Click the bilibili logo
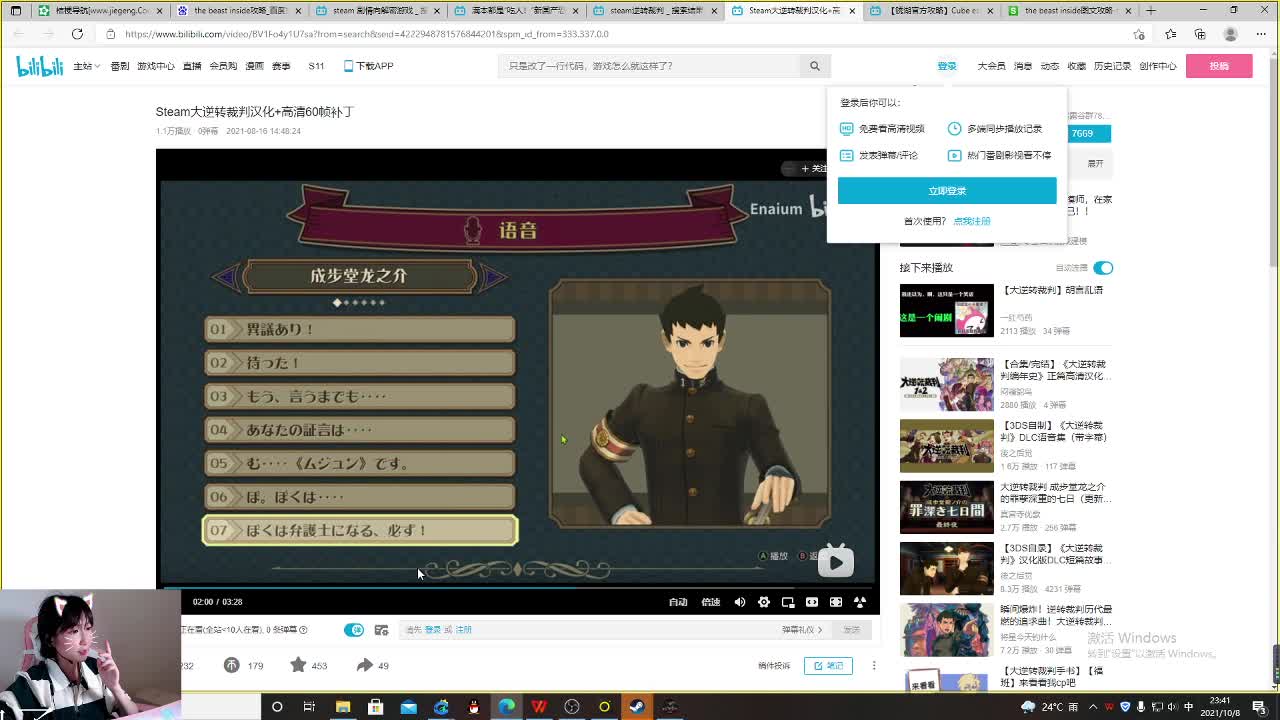Screen dimensions: 1280x720 coord(40,66)
